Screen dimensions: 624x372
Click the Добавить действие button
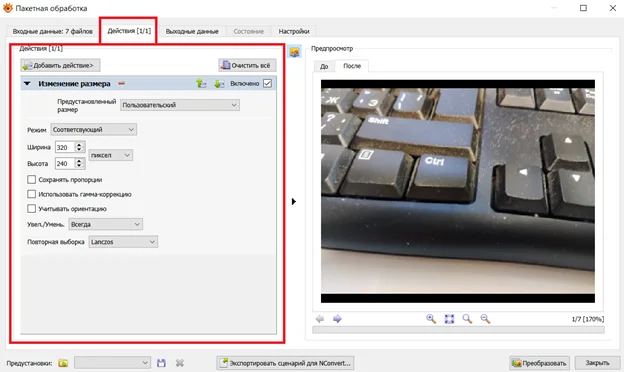(60, 65)
